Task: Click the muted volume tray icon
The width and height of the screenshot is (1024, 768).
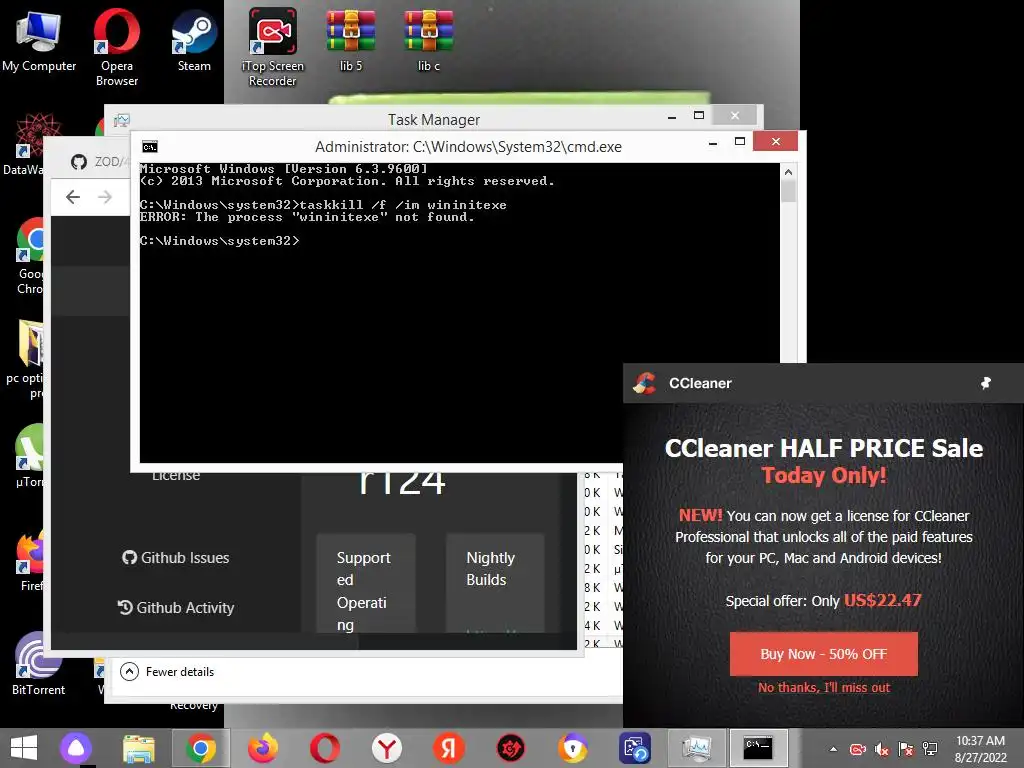Action: pyautogui.click(x=882, y=749)
